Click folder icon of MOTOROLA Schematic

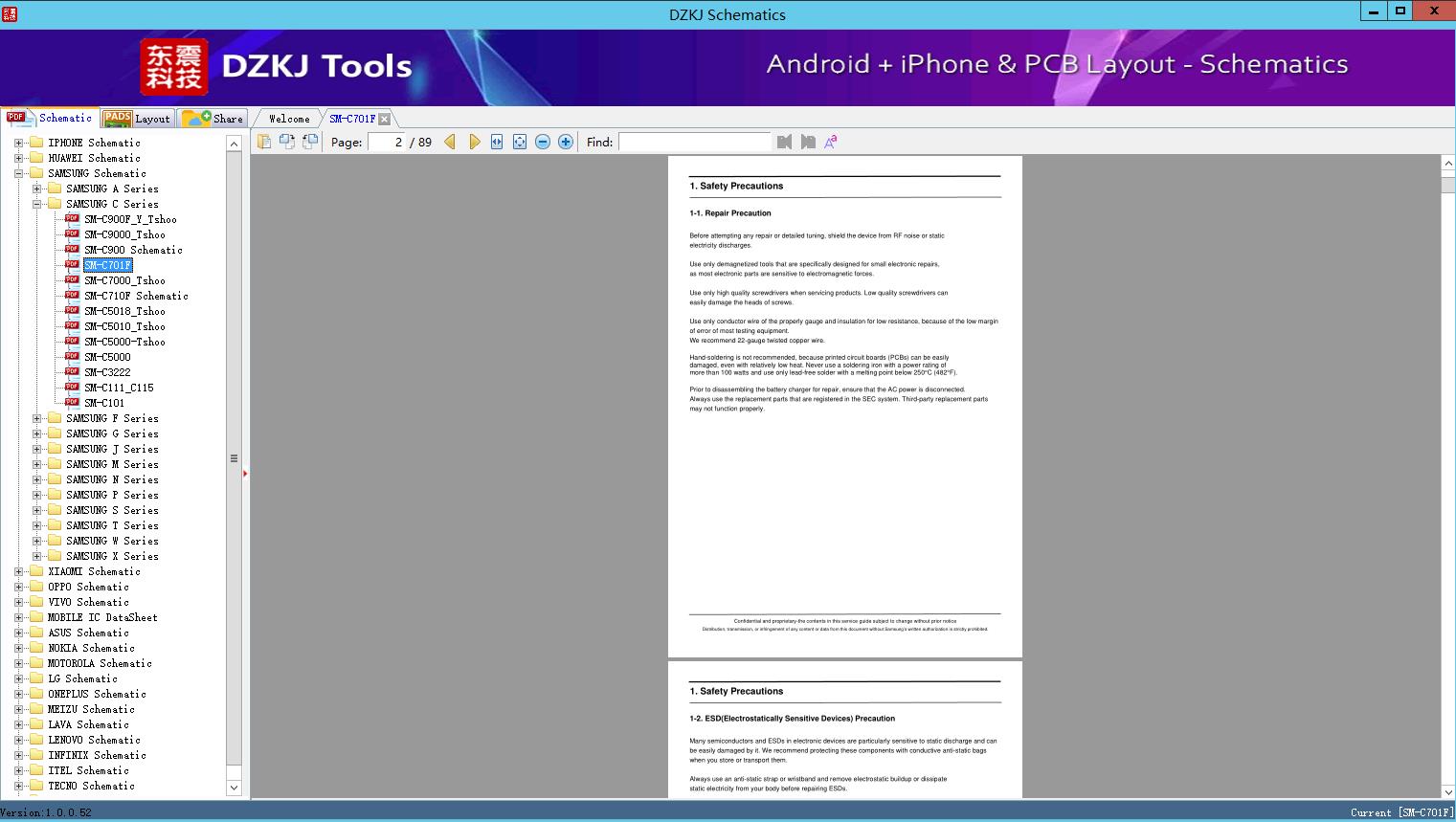pos(36,663)
